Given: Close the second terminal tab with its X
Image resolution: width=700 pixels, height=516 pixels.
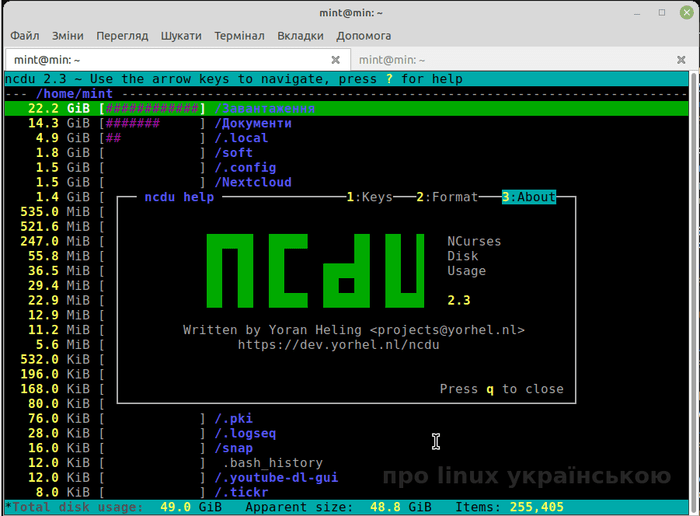Looking at the screenshot, I should click(x=681, y=60).
